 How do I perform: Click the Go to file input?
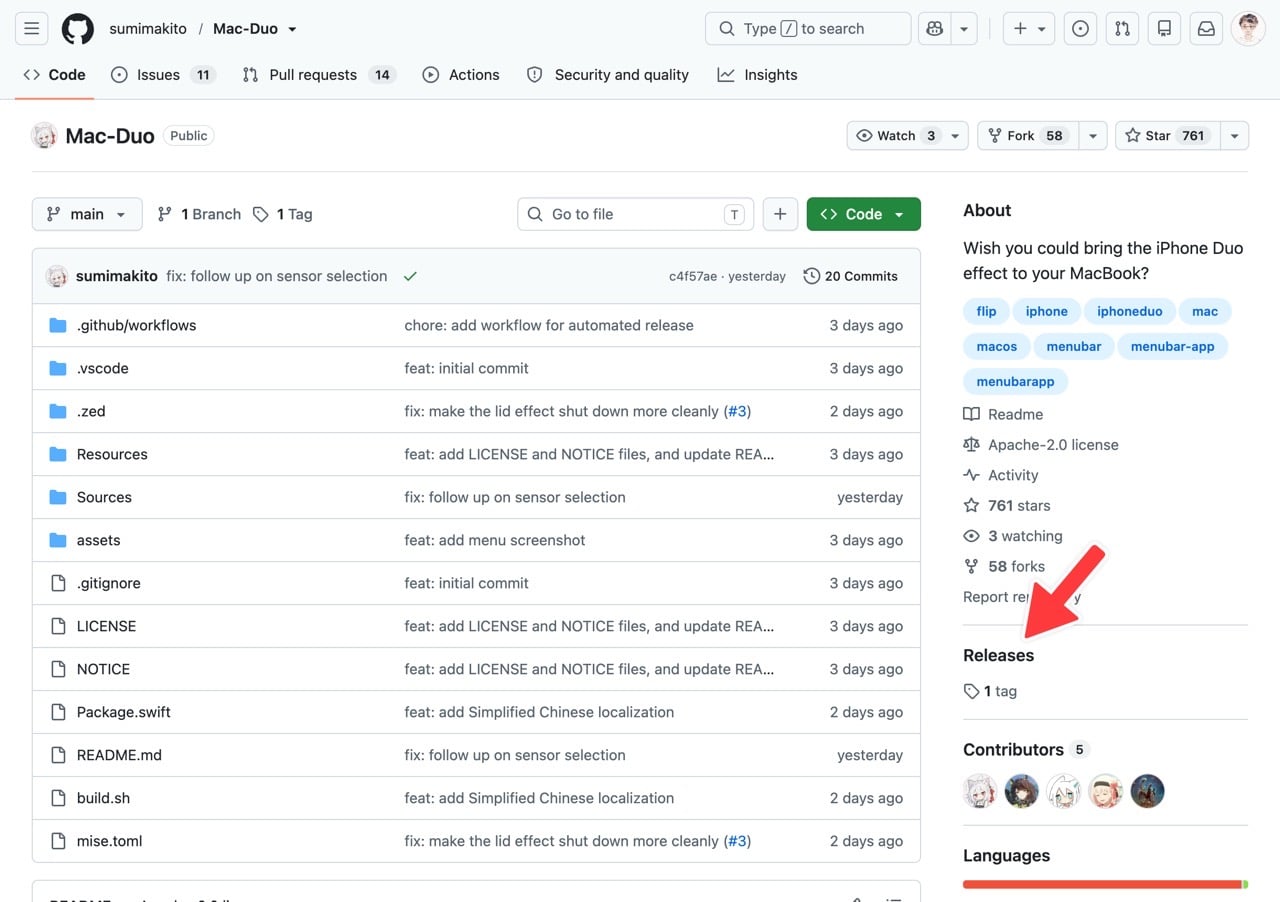pyautogui.click(x=636, y=214)
